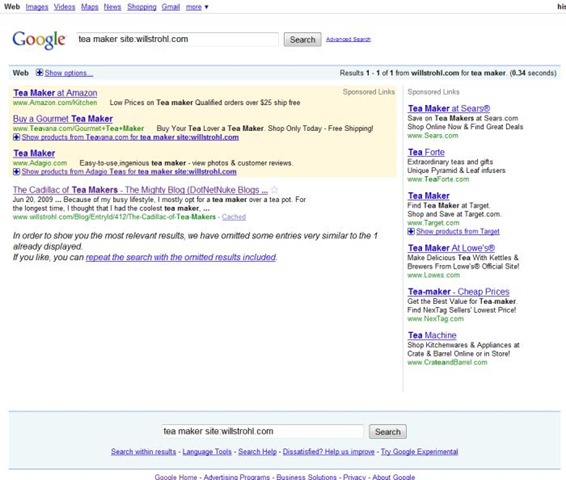Open Gmail in top navigation
This screenshot has width=566, height=480.
[171, 7]
